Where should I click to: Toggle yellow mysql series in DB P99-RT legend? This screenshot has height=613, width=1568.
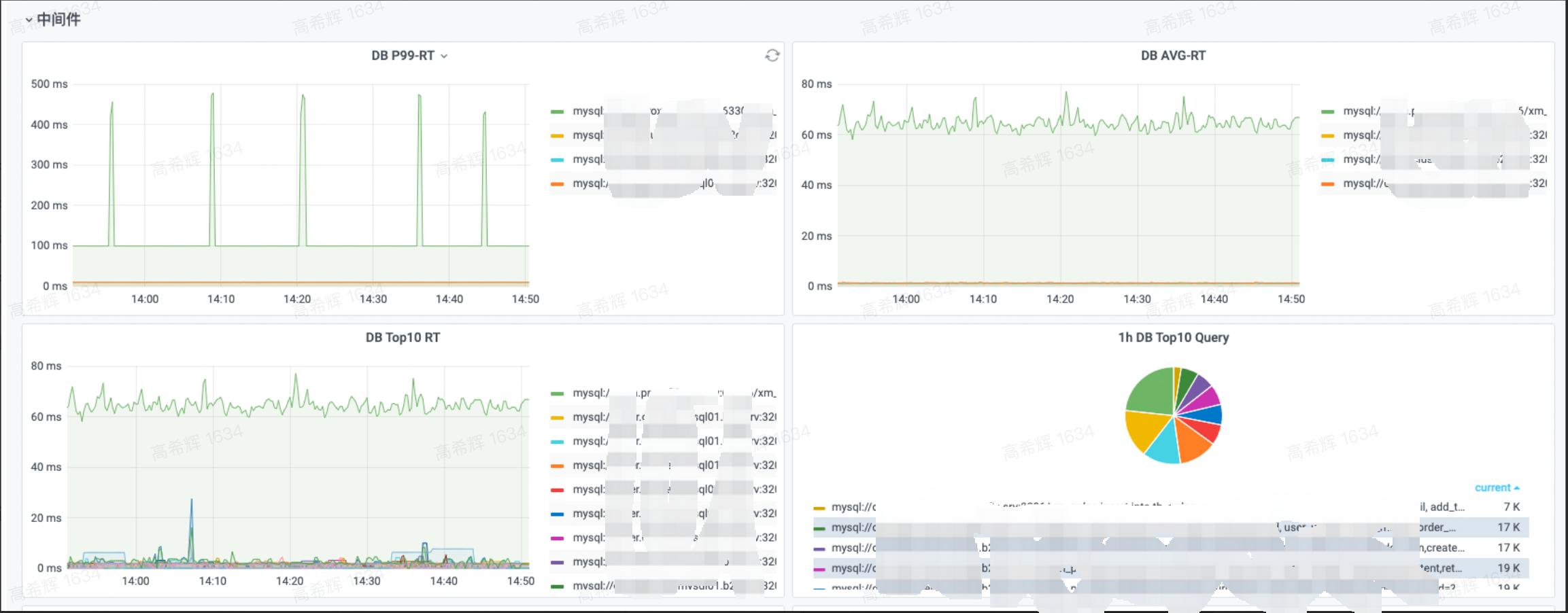pyautogui.click(x=663, y=135)
